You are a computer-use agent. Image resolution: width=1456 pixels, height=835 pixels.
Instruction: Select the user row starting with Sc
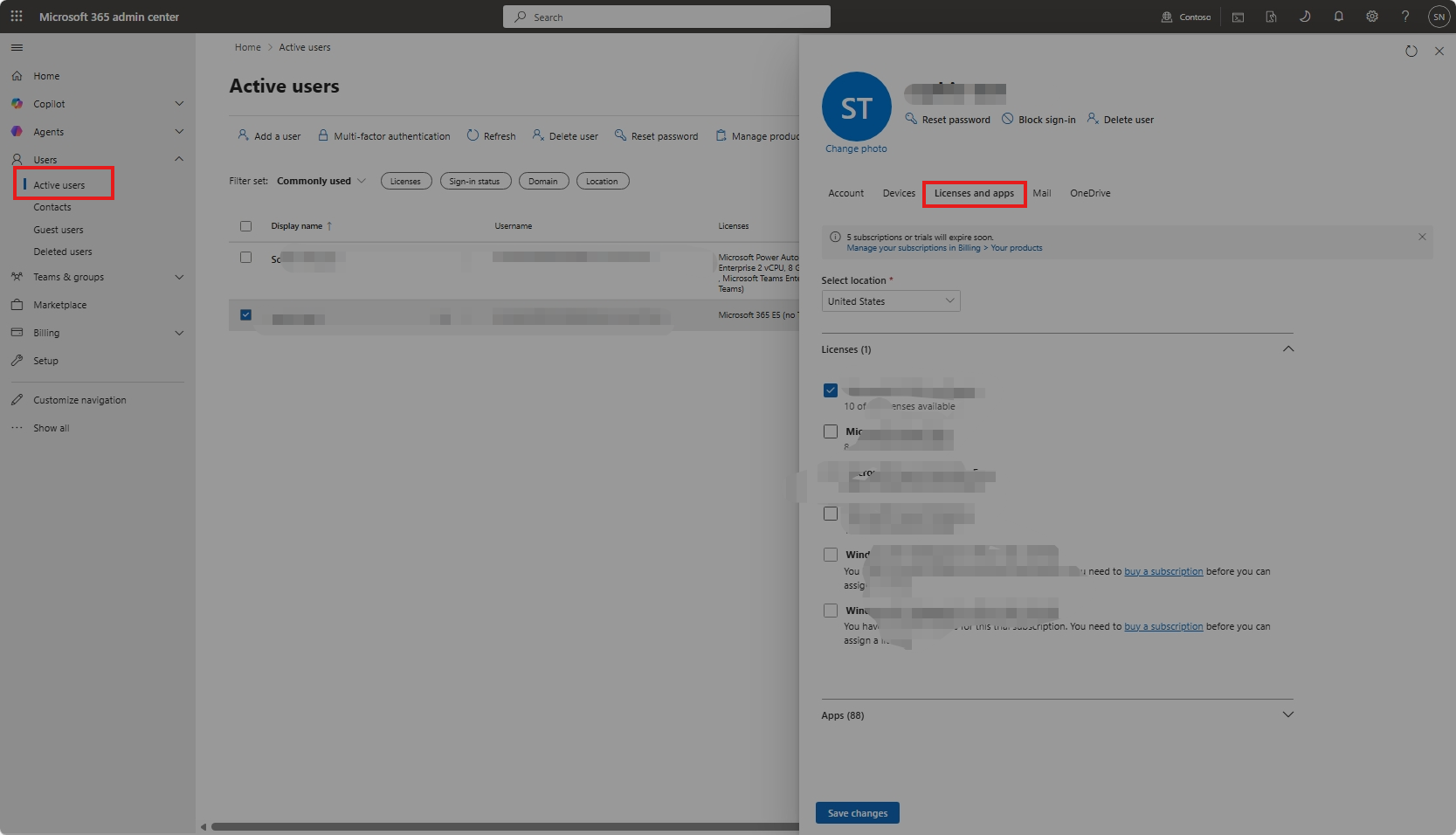click(x=245, y=258)
